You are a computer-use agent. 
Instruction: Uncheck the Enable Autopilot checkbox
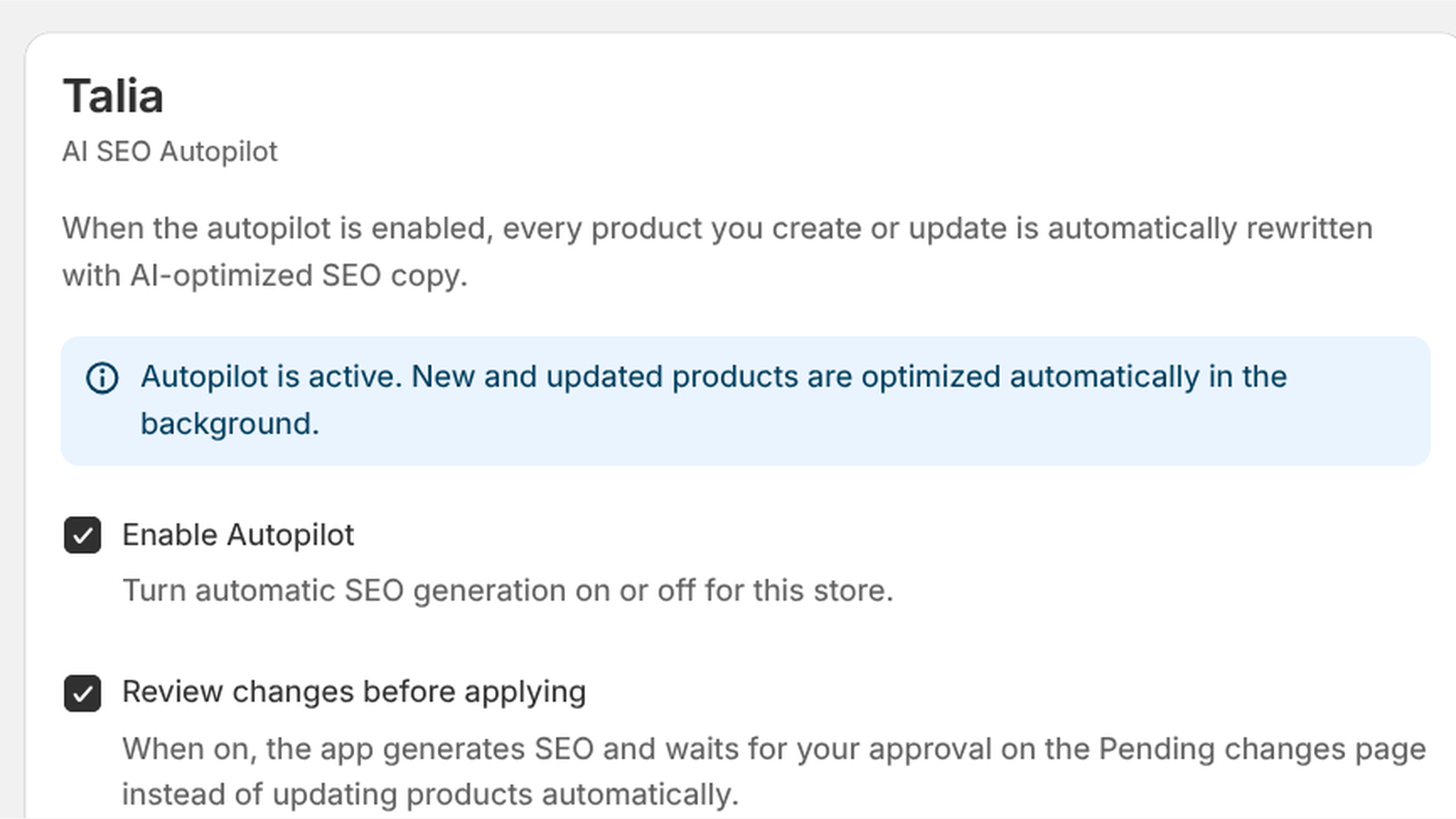click(x=82, y=535)
